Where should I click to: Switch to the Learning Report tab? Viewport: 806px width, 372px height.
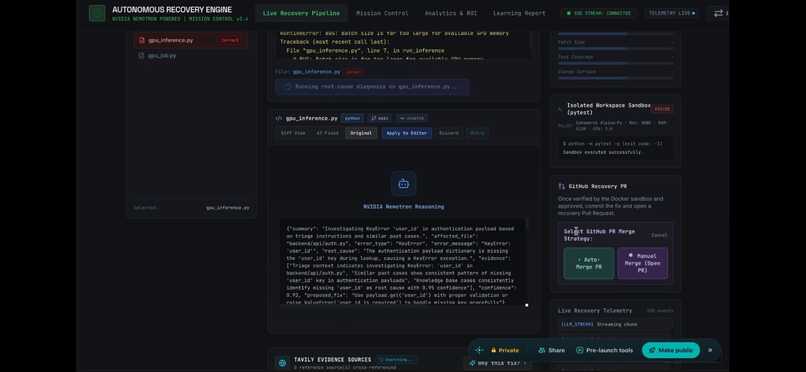coord(519,13)
